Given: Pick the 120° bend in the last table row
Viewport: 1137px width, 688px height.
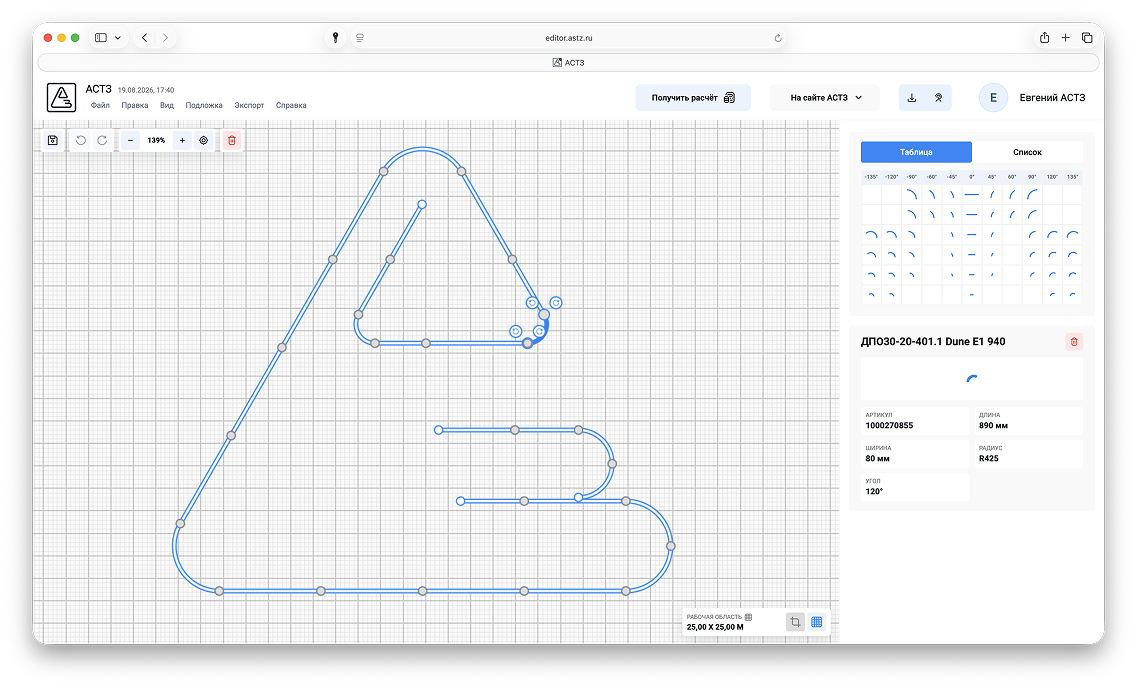Looking at the screenshot, I should click(1052, 295).
